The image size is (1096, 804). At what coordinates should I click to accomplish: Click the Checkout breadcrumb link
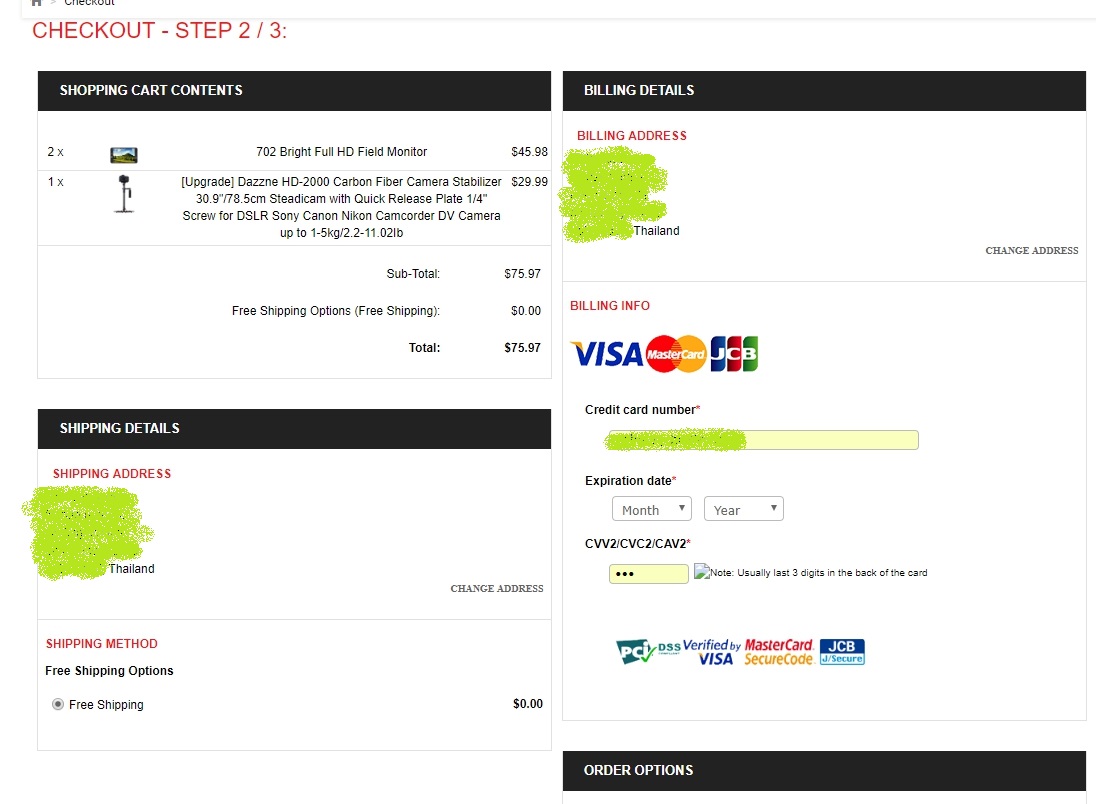coord(90,3)
